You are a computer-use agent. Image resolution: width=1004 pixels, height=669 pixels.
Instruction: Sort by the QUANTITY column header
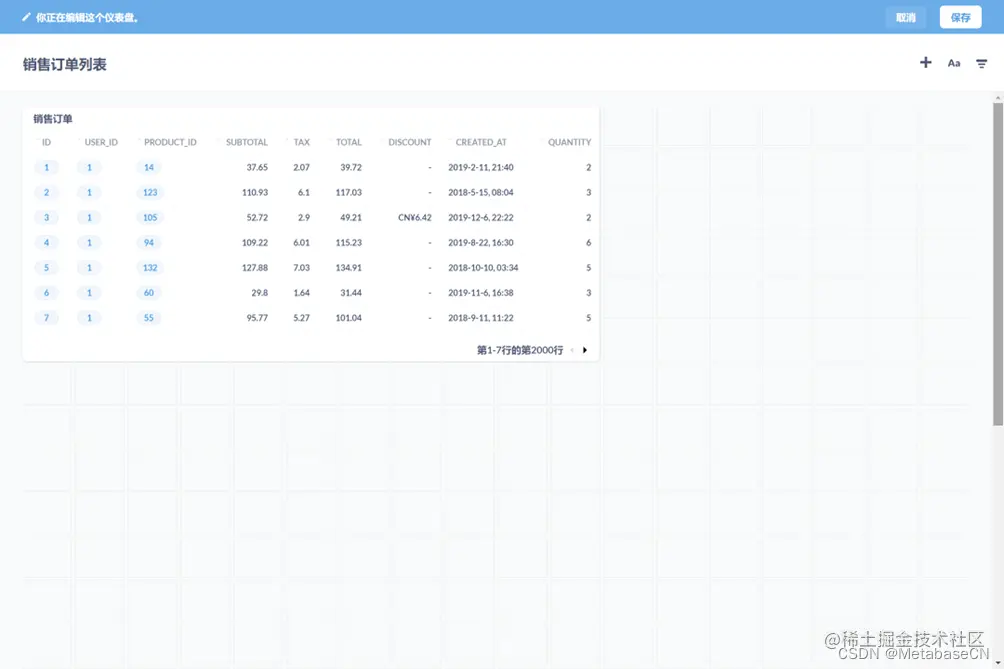[569, 142]
